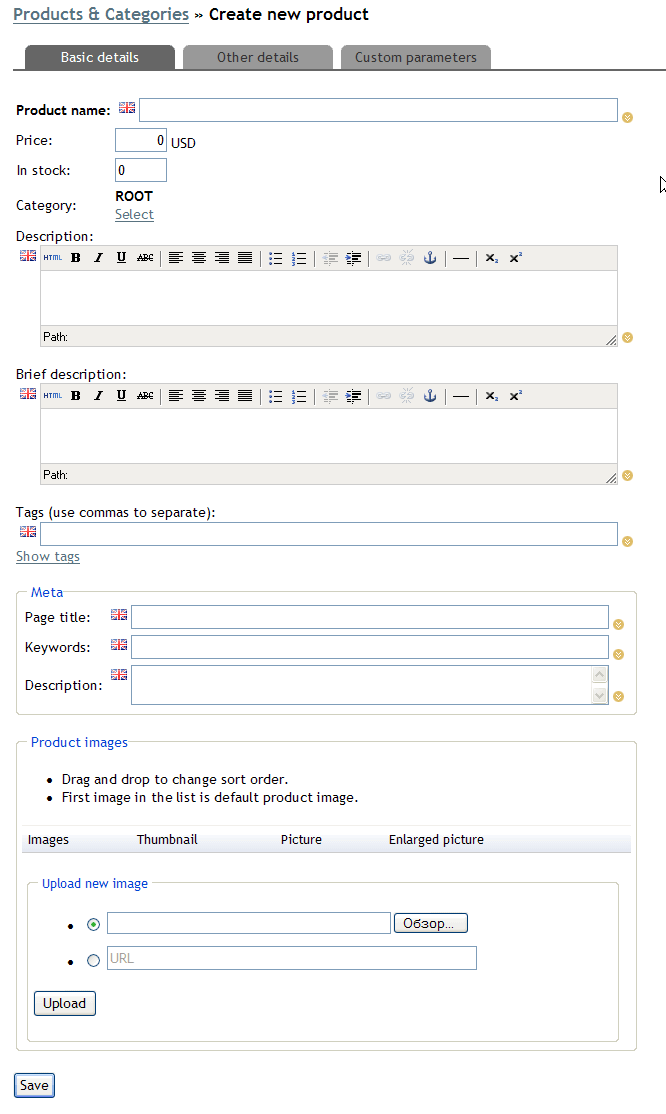Screen dimensions: 666x1114
Task: Click unordered list icon in Brief description editor
Action: [275, 396]
